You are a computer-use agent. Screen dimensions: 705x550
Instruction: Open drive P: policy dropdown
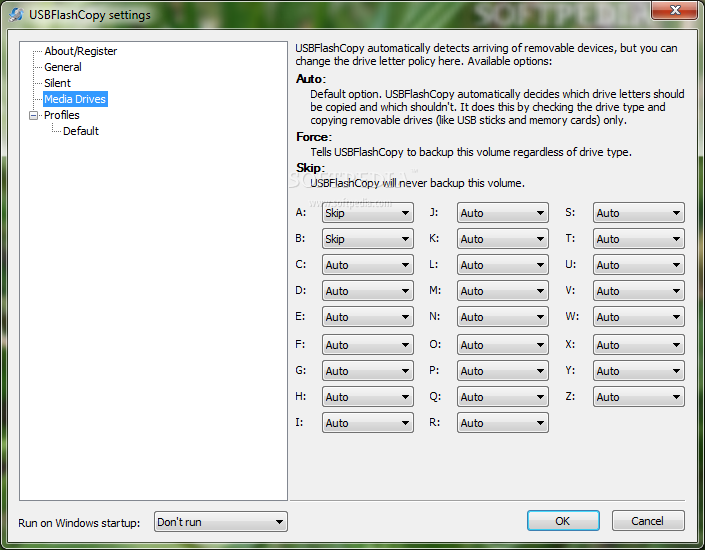[x=503, y=371]
